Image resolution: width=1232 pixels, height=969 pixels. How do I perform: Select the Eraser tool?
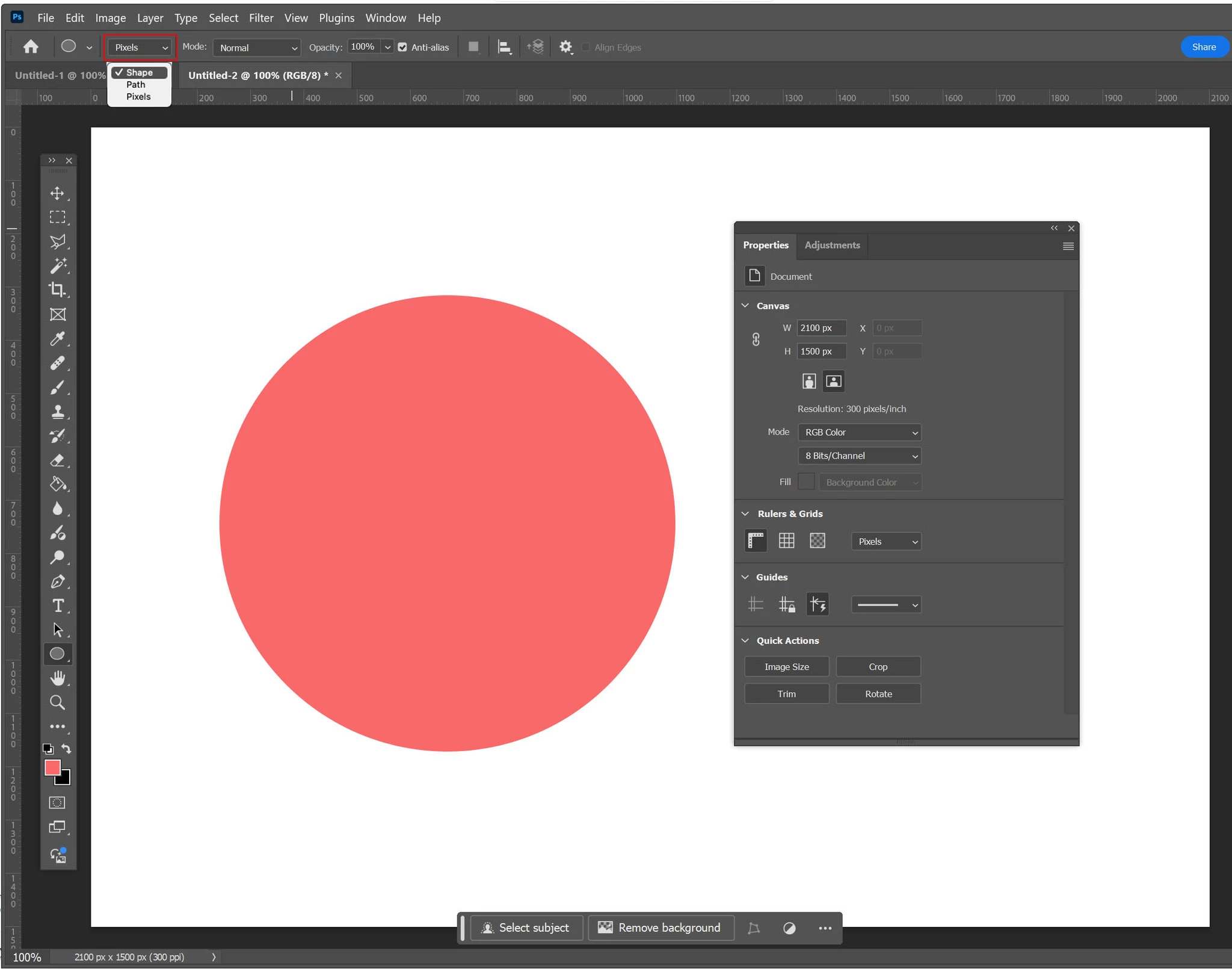tap(57, 460)
